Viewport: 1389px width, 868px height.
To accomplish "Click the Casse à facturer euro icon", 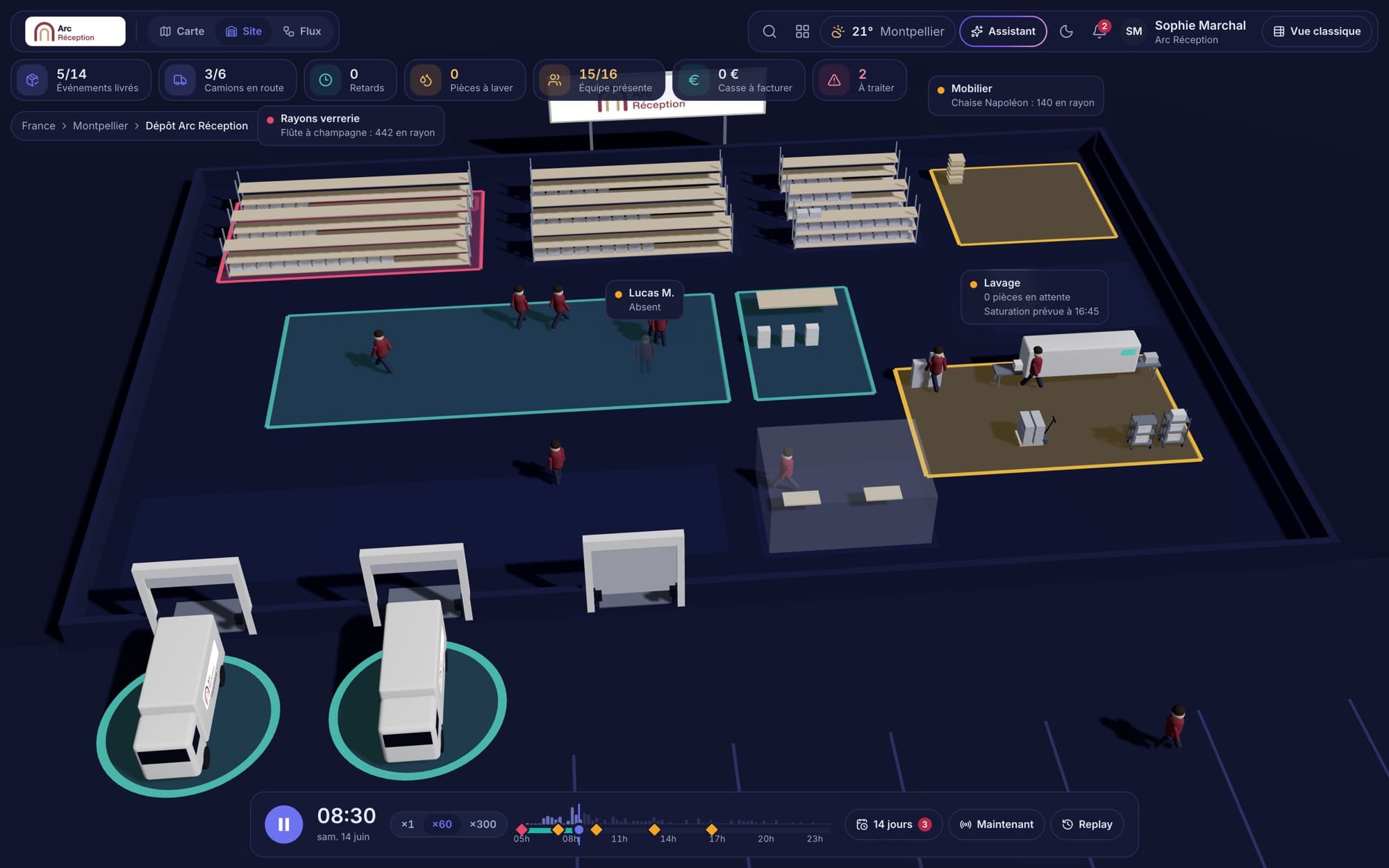I will pyautogui.click(x=693, y=80).
